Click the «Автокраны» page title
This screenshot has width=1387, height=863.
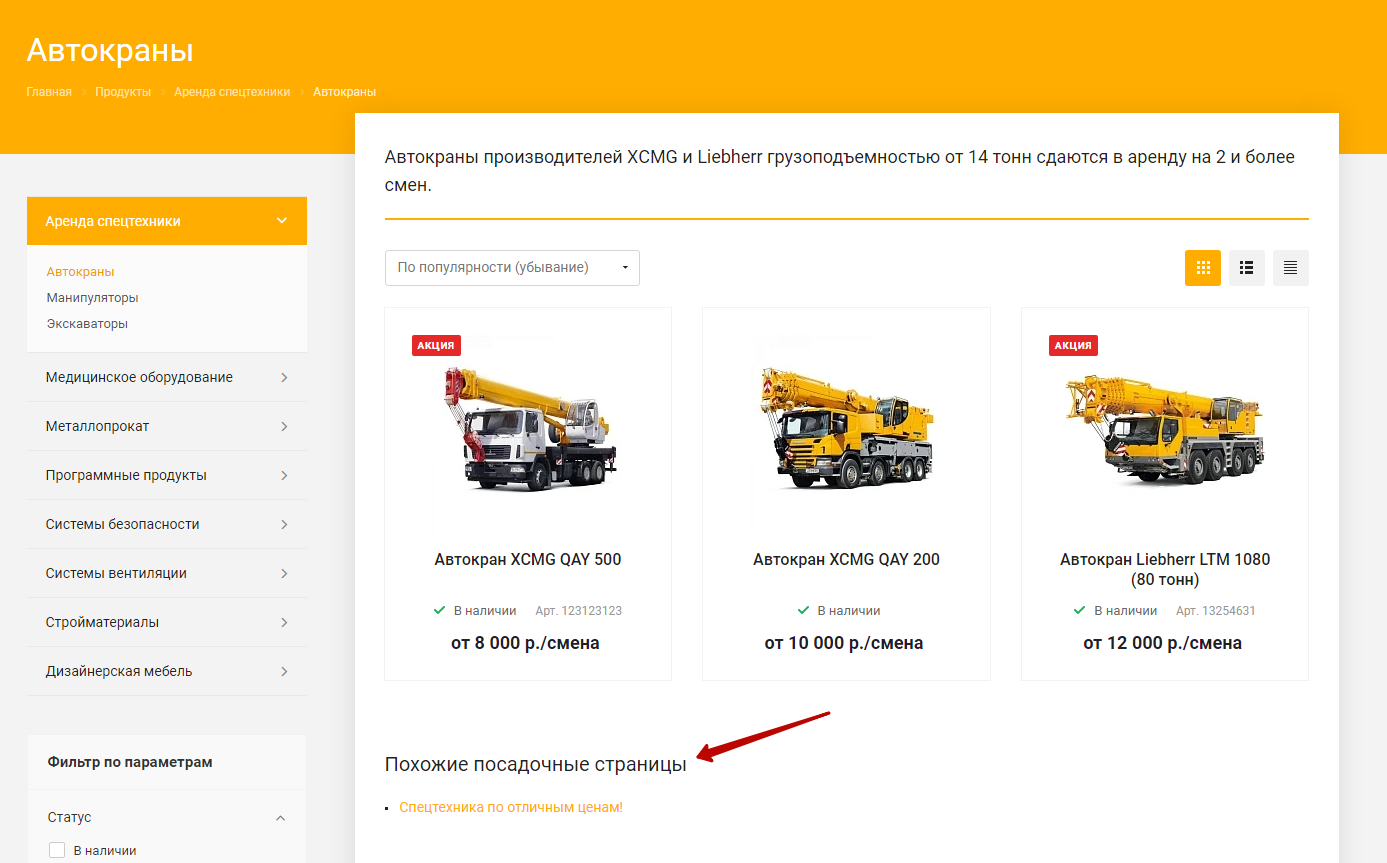[110, 50]
